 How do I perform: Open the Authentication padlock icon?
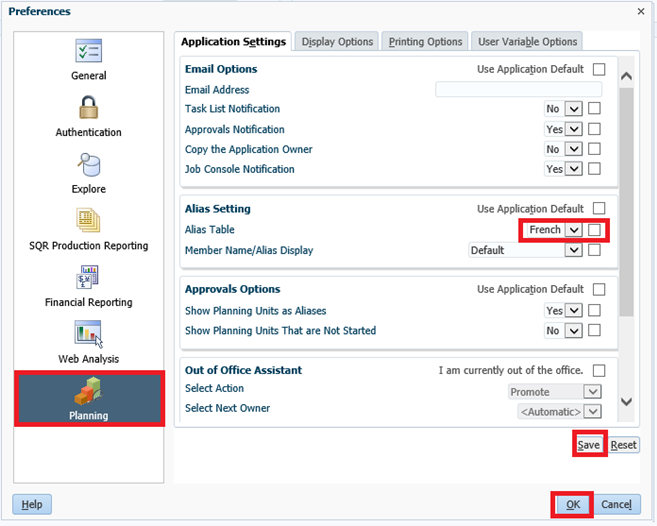pos(88,107)
